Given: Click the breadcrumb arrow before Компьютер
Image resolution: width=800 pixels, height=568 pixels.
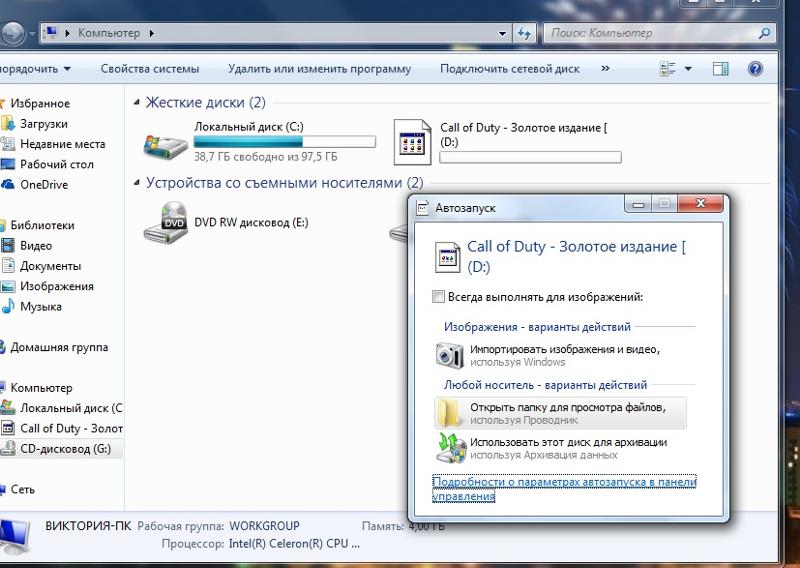Looking at the screenshot, I should pos(67,34).
